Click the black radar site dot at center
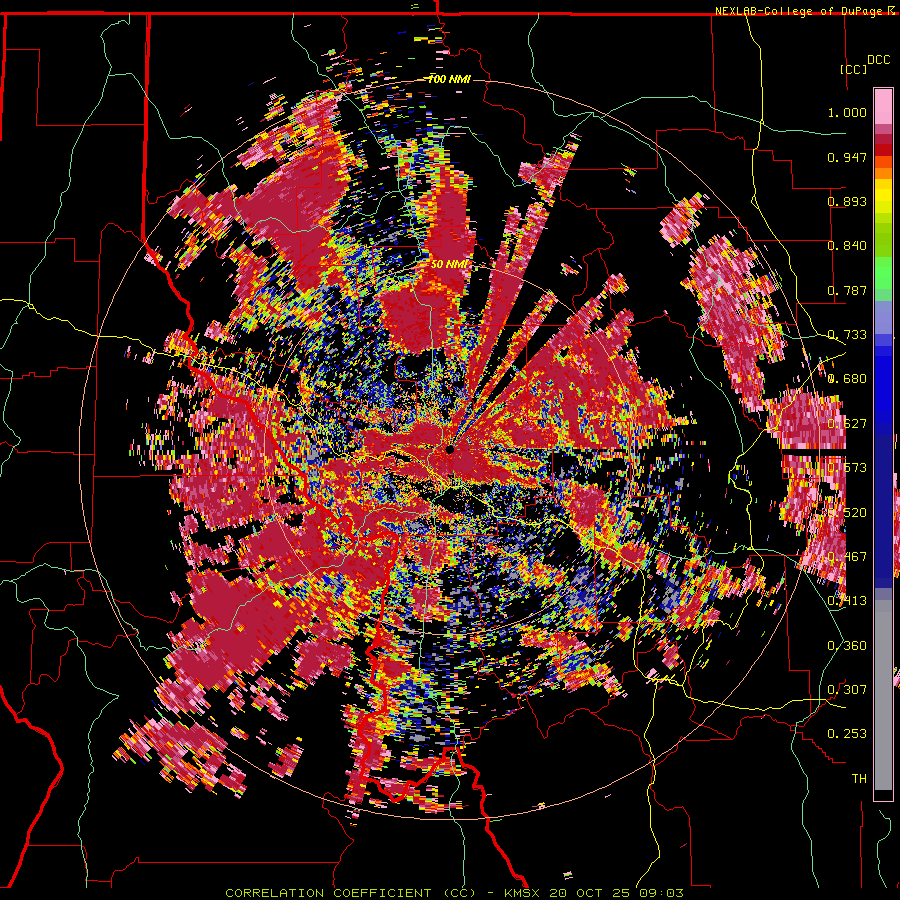 coord(450,449)
